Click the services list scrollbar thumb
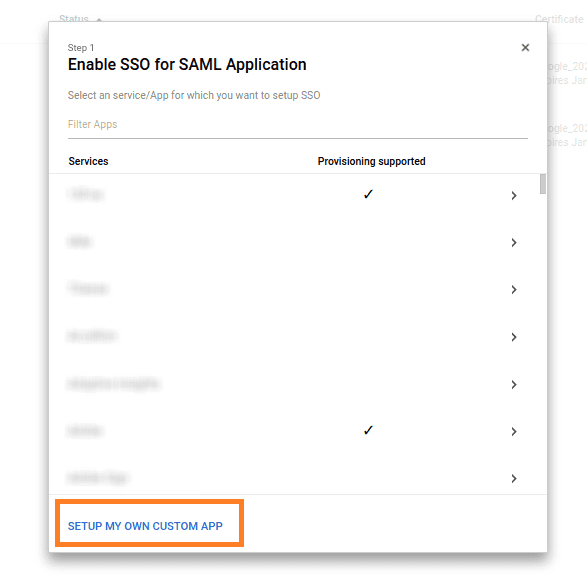The image size is (587, 584). click(542, 184)
